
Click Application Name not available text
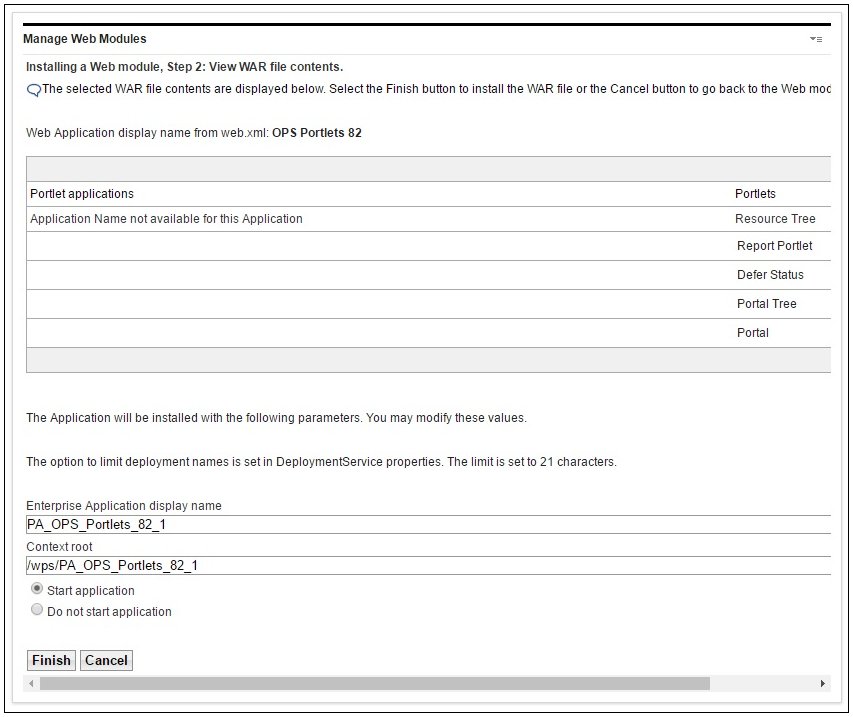pos(166,219)
